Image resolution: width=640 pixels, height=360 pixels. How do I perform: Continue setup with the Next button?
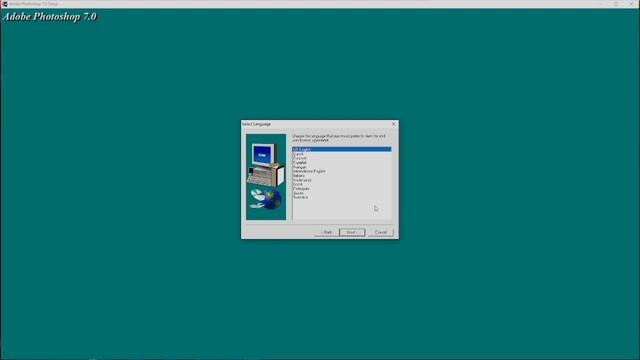pyautogui.click(x=352, y=232)
